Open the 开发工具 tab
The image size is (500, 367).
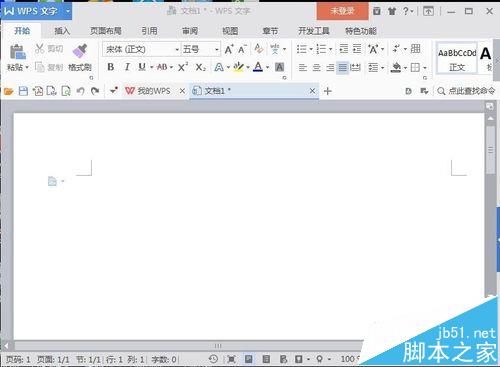coord(314,31)
